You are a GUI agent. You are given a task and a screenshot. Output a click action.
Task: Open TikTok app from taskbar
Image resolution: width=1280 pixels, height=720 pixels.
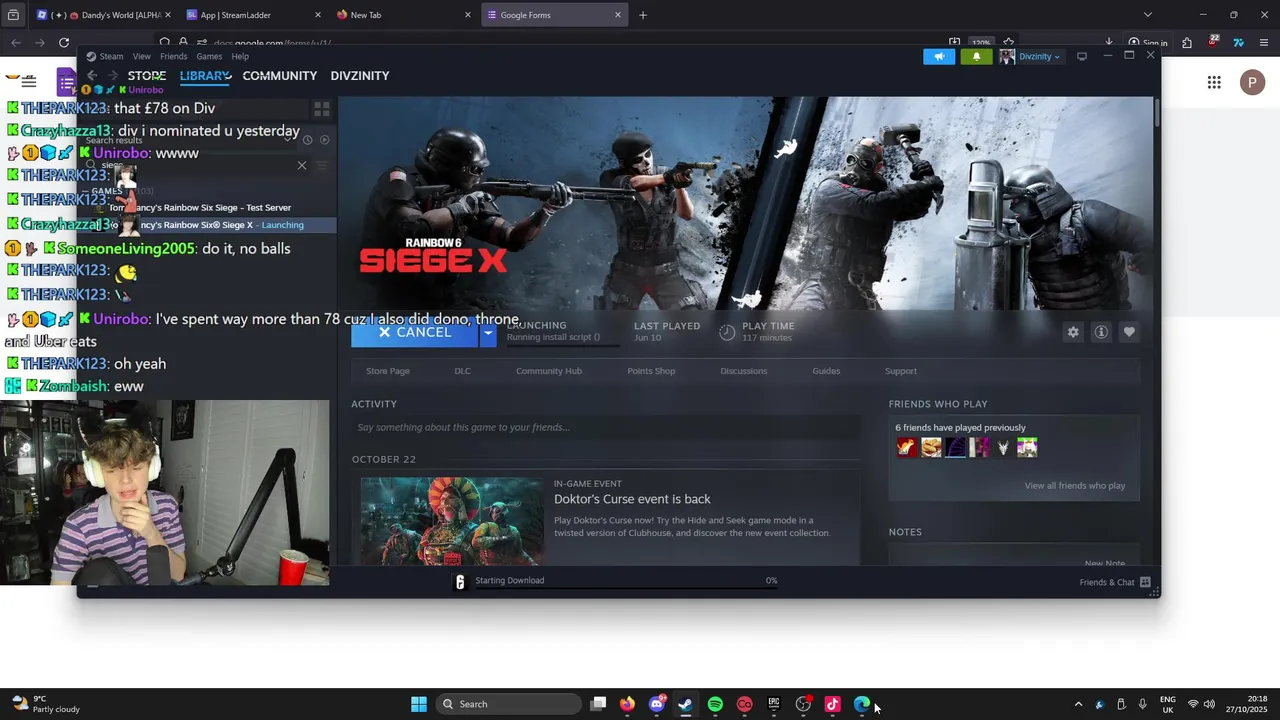[x=832, y=704]
